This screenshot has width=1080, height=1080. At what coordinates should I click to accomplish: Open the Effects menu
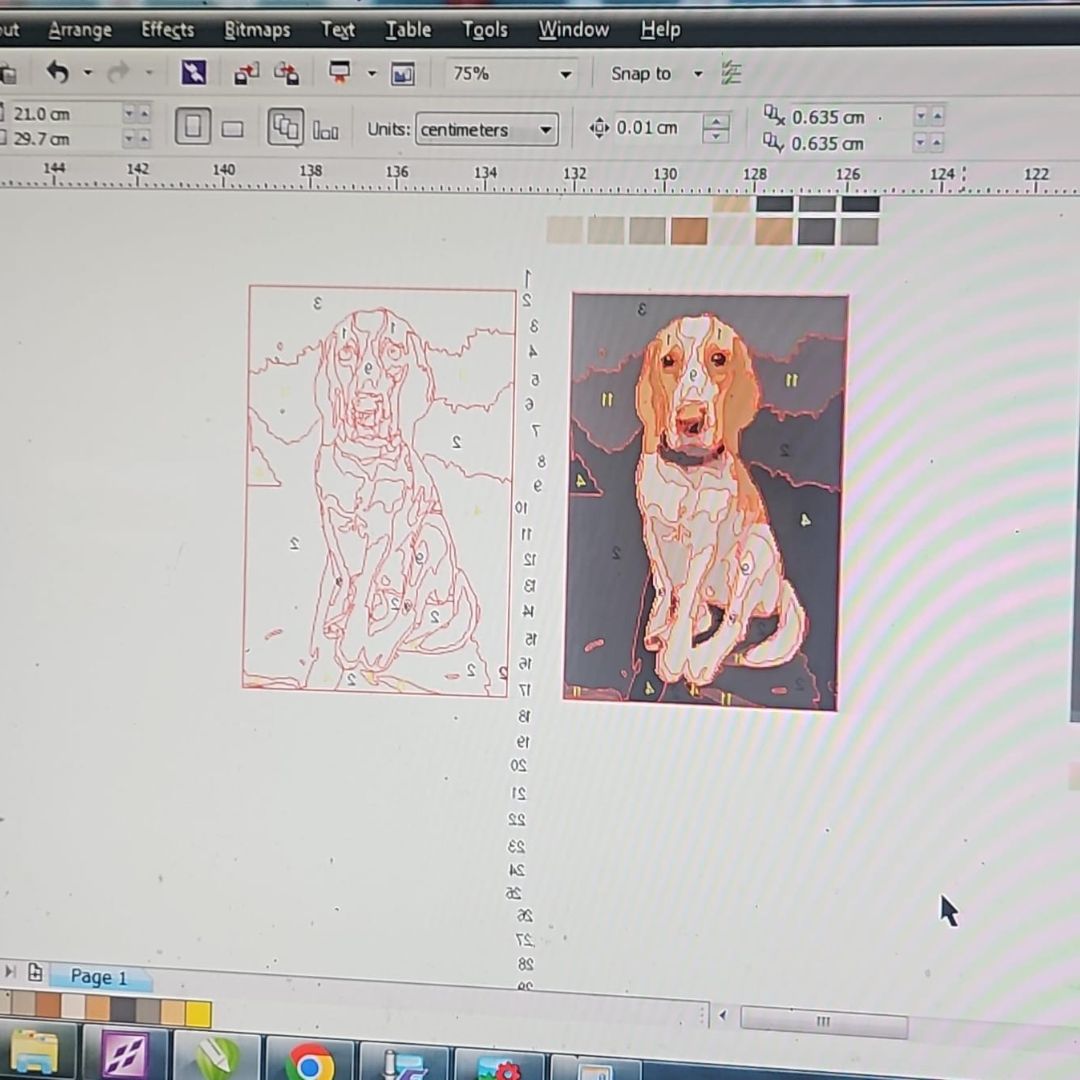click(x=167, y=30)
